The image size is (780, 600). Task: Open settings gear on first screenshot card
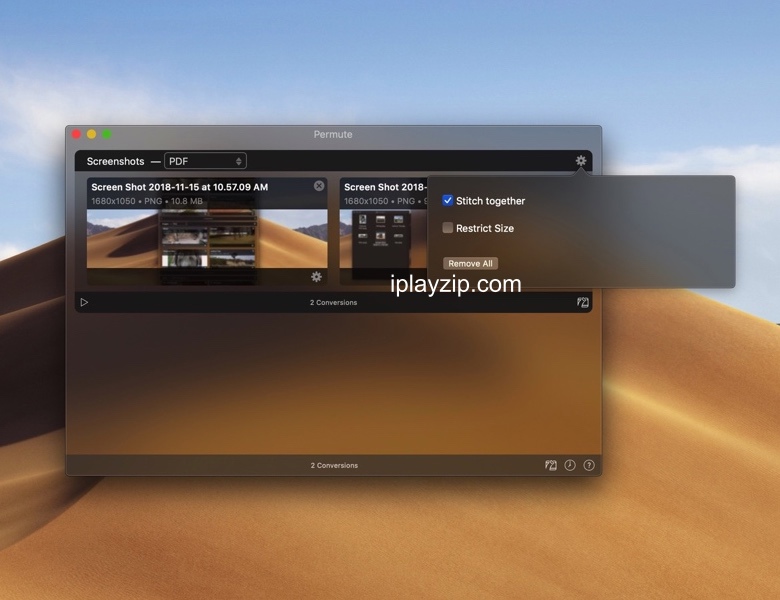[316, 277]
